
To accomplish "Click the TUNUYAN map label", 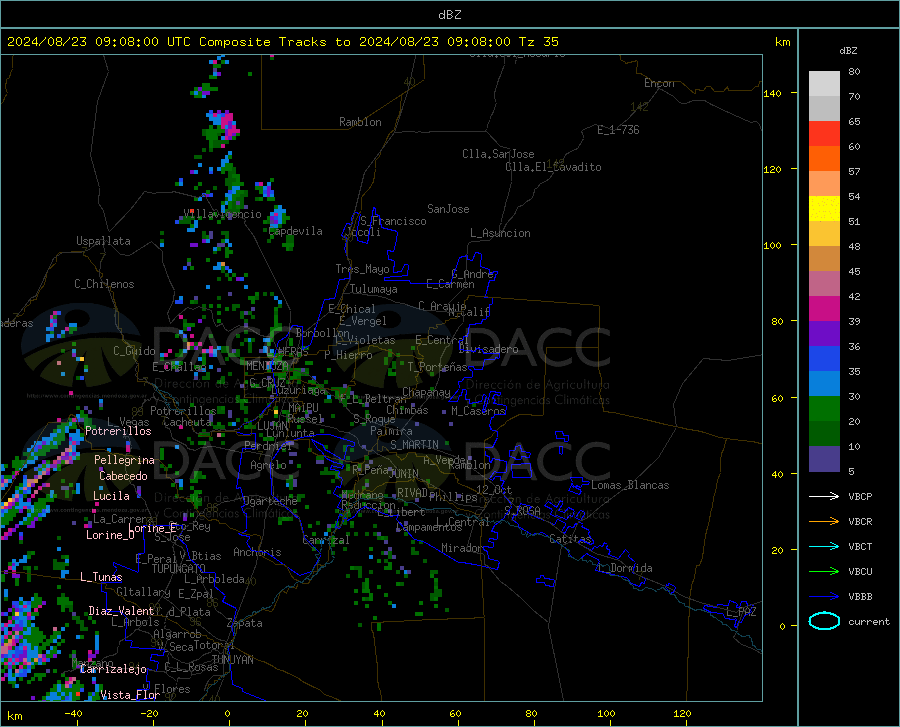I will pyautogui.click(x=232, y=660).
